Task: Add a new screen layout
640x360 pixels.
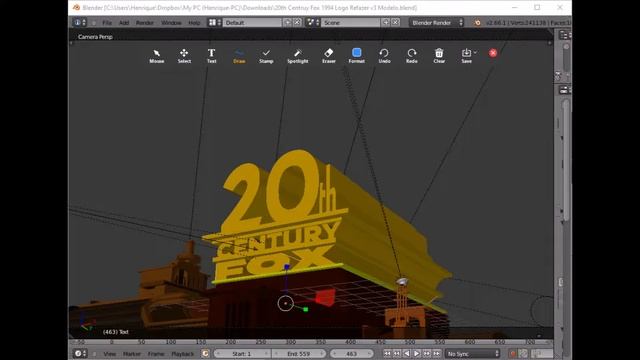Action: [x=288, y=22]
